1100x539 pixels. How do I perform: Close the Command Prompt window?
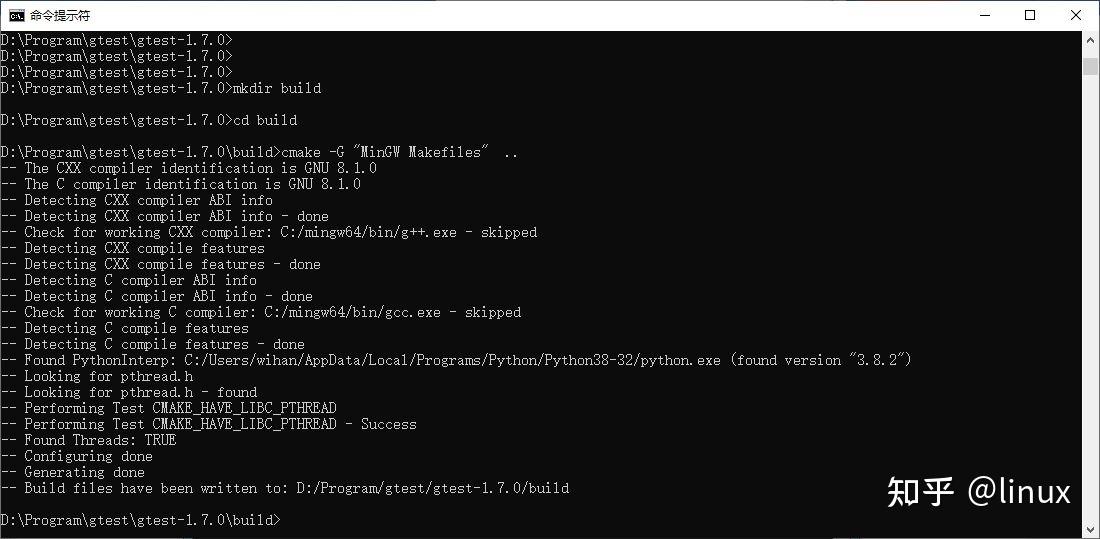(x=1076, y=15)
